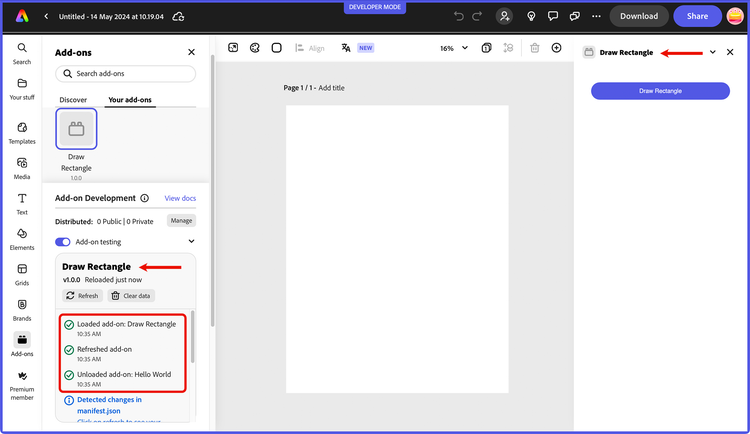Collapse the Draw Rectangle panel chevron
This screenshot has width=750, height=434.
point(712,52)
